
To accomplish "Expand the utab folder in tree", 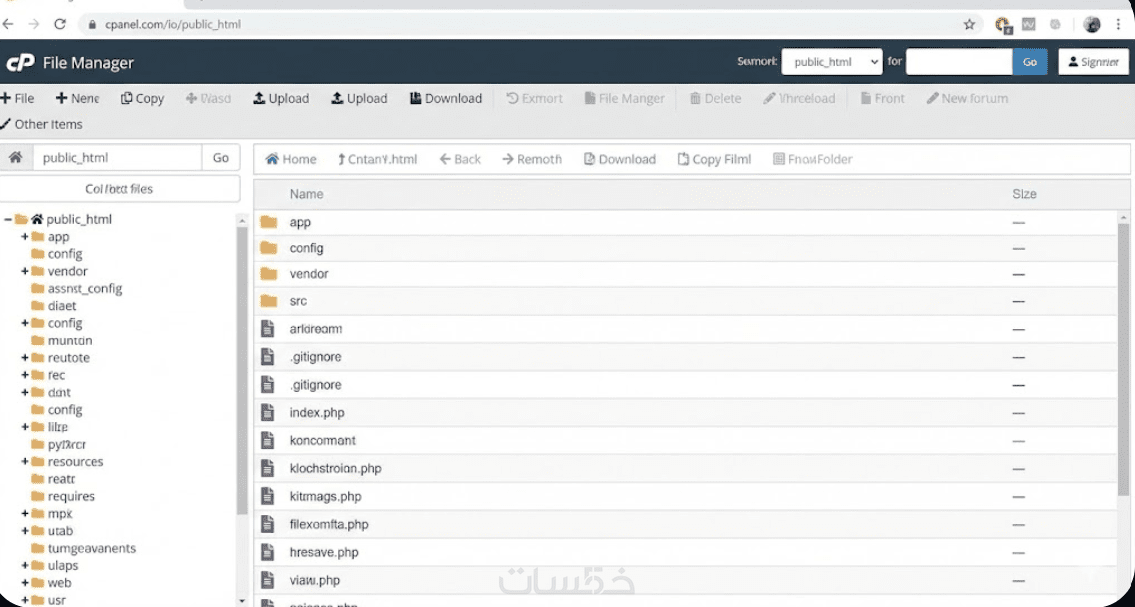I will point(25,531).
